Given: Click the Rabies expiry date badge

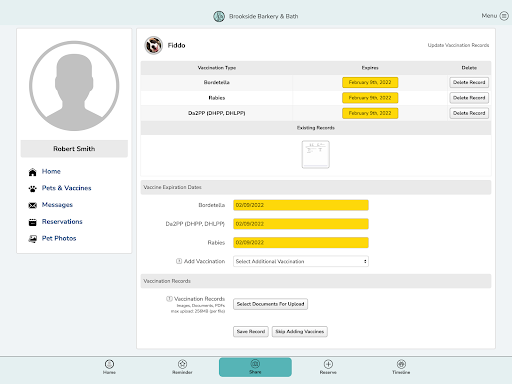Looking at the screenshot, I should [370, 98].
